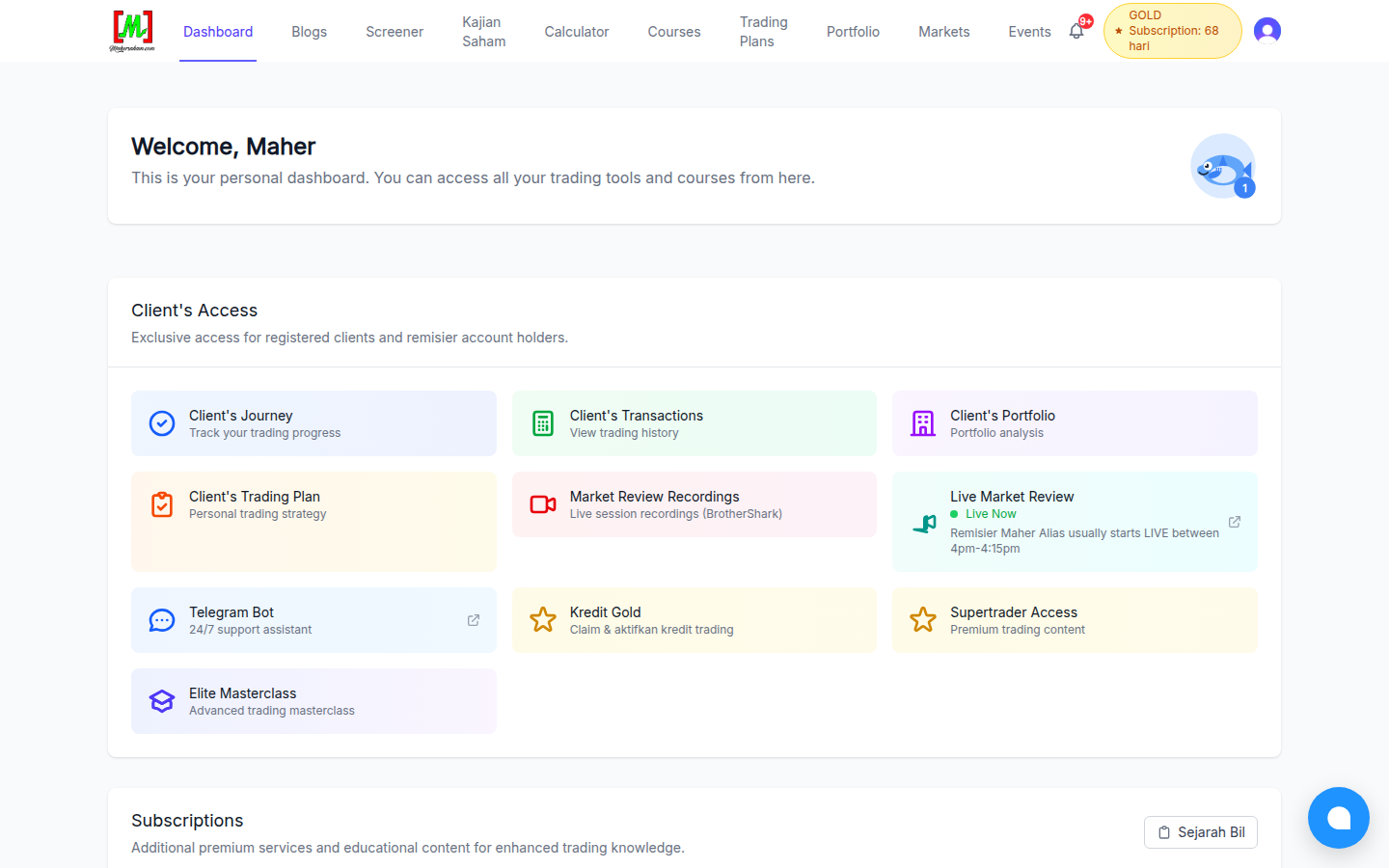Click the clipboard icon in Sejarah Bil

(x=1164, y=832)
